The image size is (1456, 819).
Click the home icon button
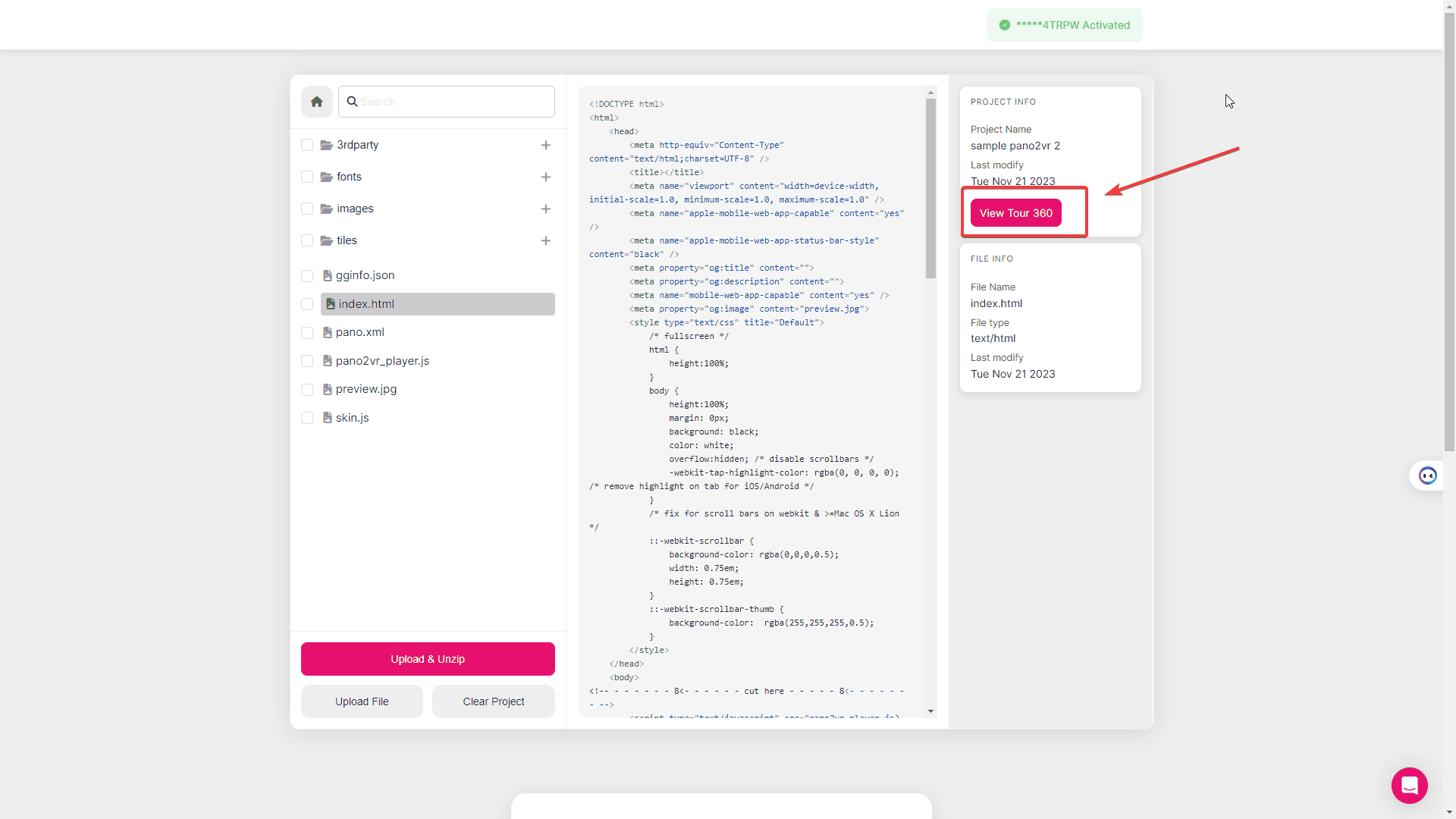tap(317, 102)
